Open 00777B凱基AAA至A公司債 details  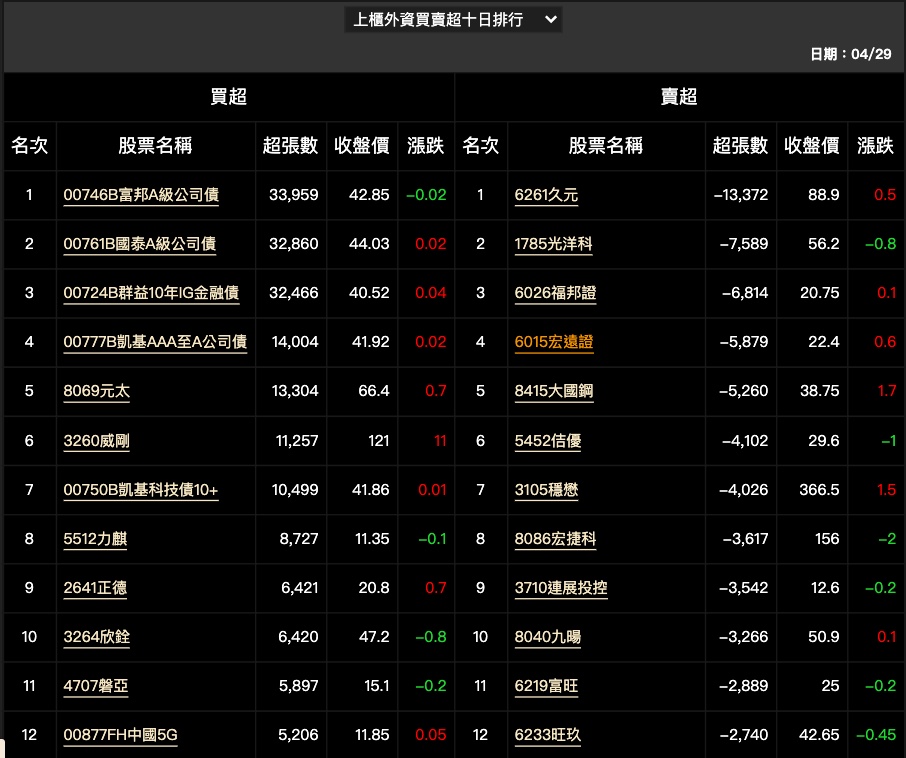pos(155,342)
